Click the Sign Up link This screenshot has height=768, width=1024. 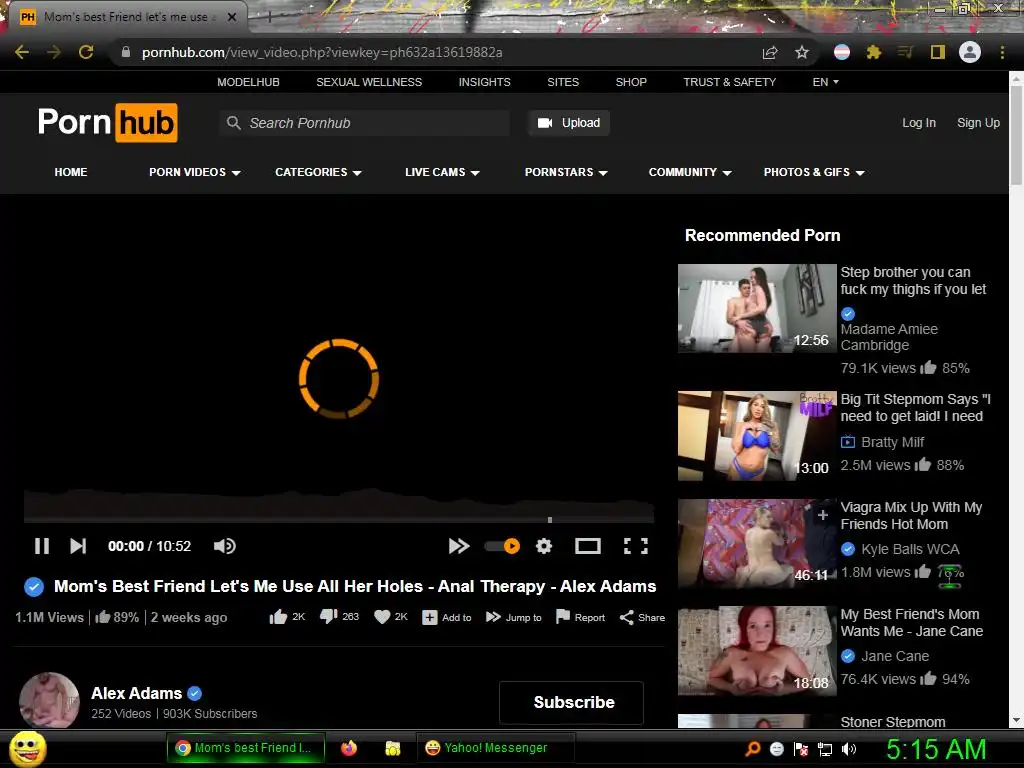[x=978, y=123]
